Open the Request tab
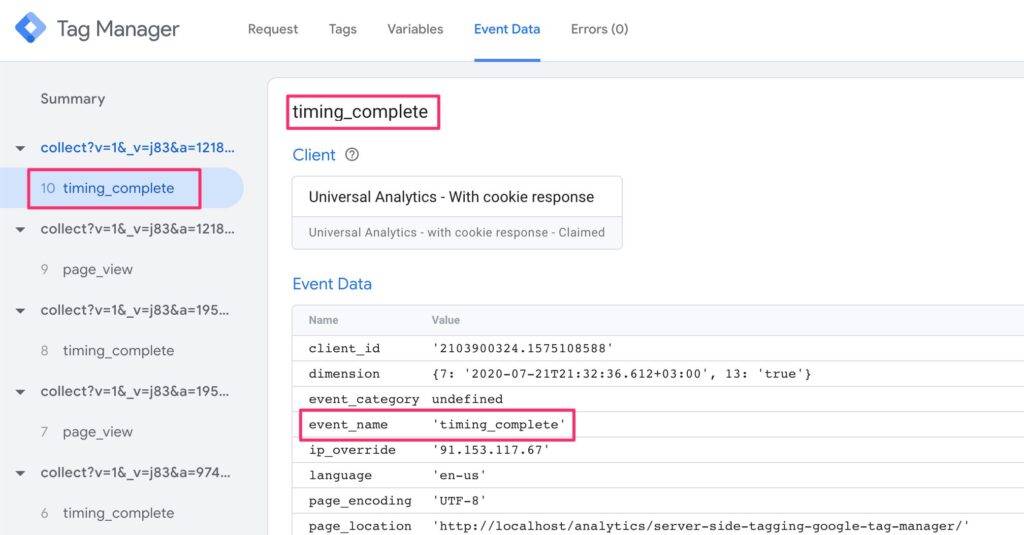This screenshot has width=1024, height=535. (273, 29)
